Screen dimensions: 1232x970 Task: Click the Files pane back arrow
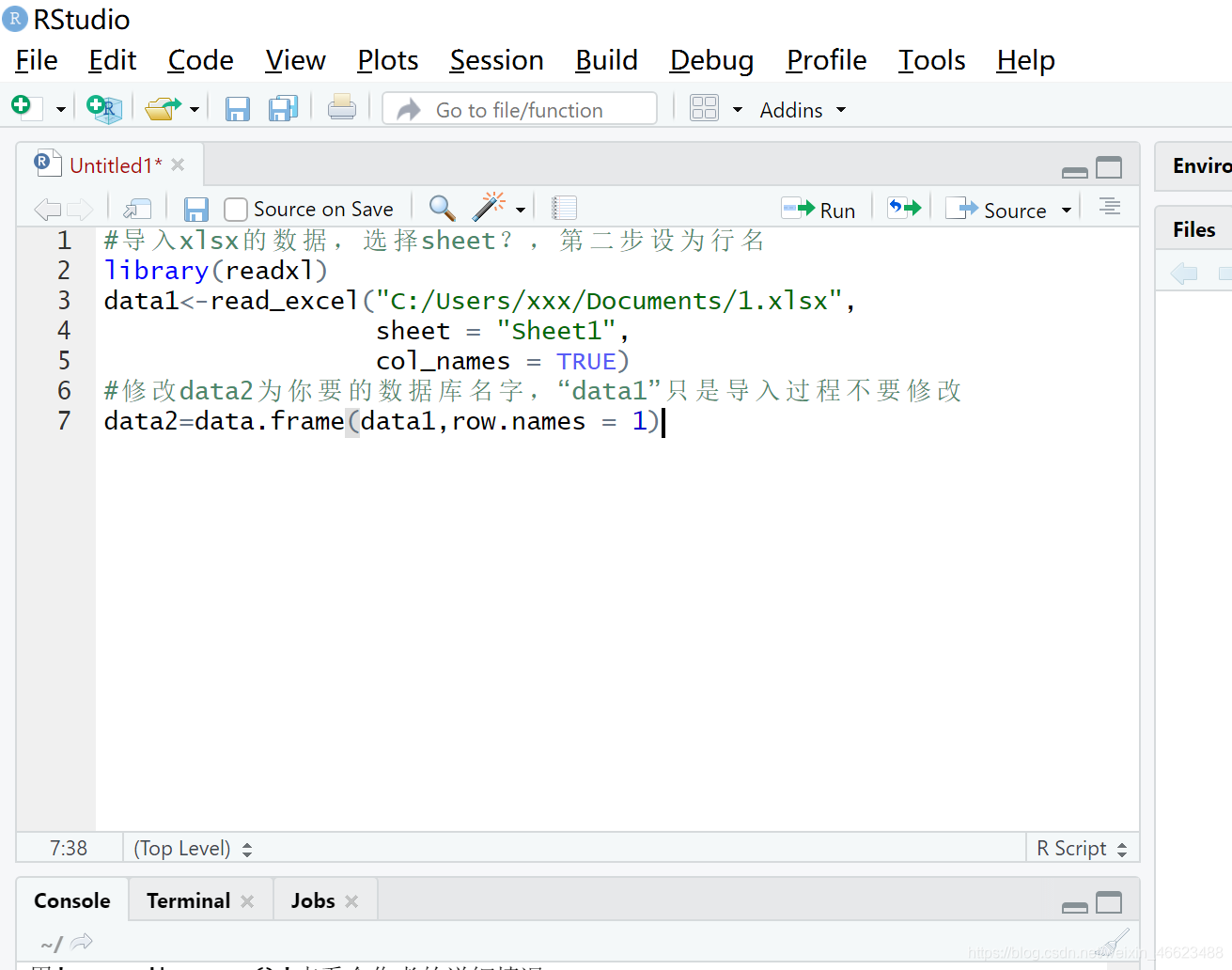click(x=1184, y=274)
